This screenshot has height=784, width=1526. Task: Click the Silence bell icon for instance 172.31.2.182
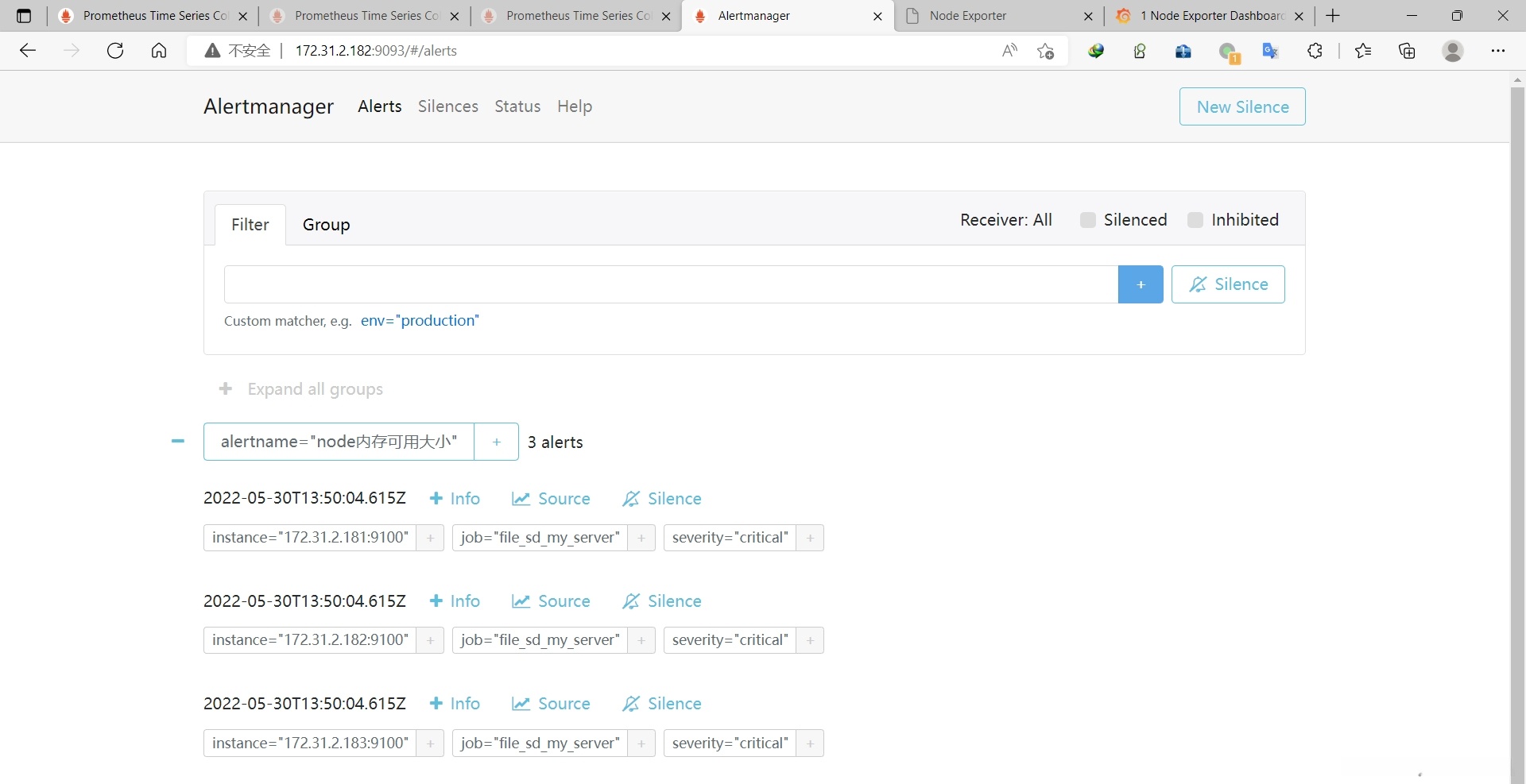coord(631,601)
